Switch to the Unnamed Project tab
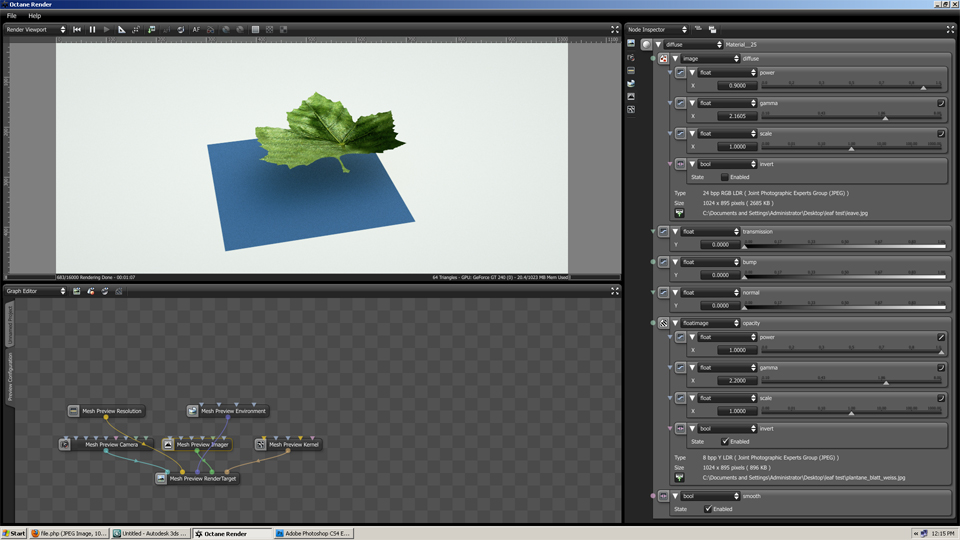 10,325
